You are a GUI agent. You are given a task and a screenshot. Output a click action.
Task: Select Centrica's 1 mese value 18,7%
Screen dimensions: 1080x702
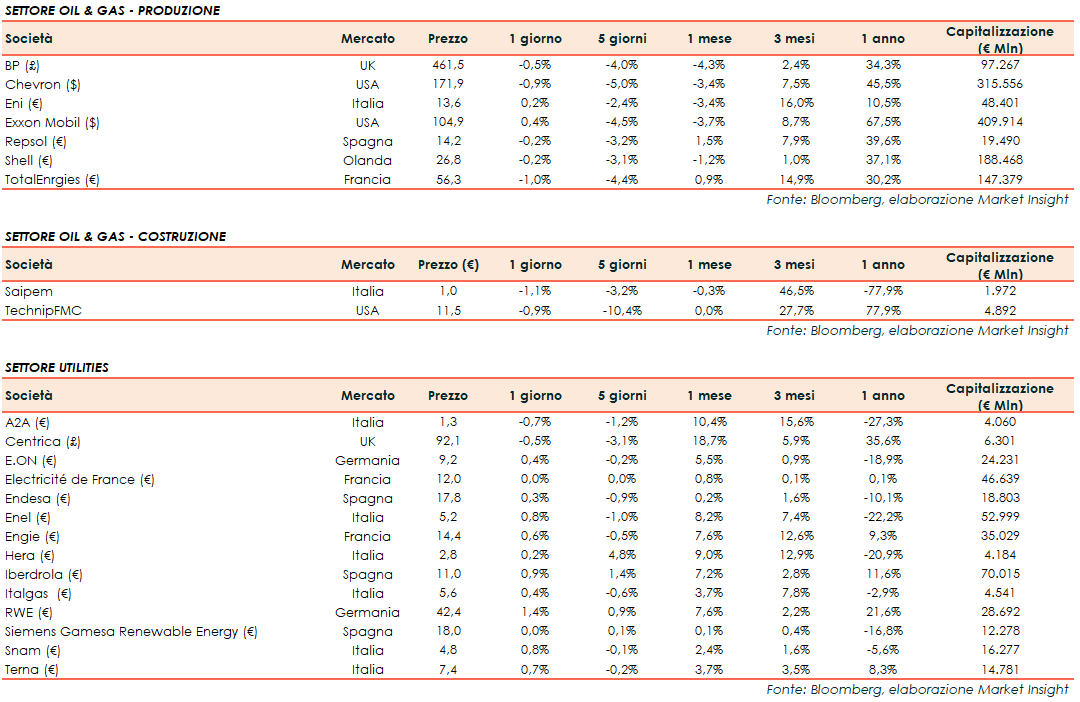coord(709,441)
